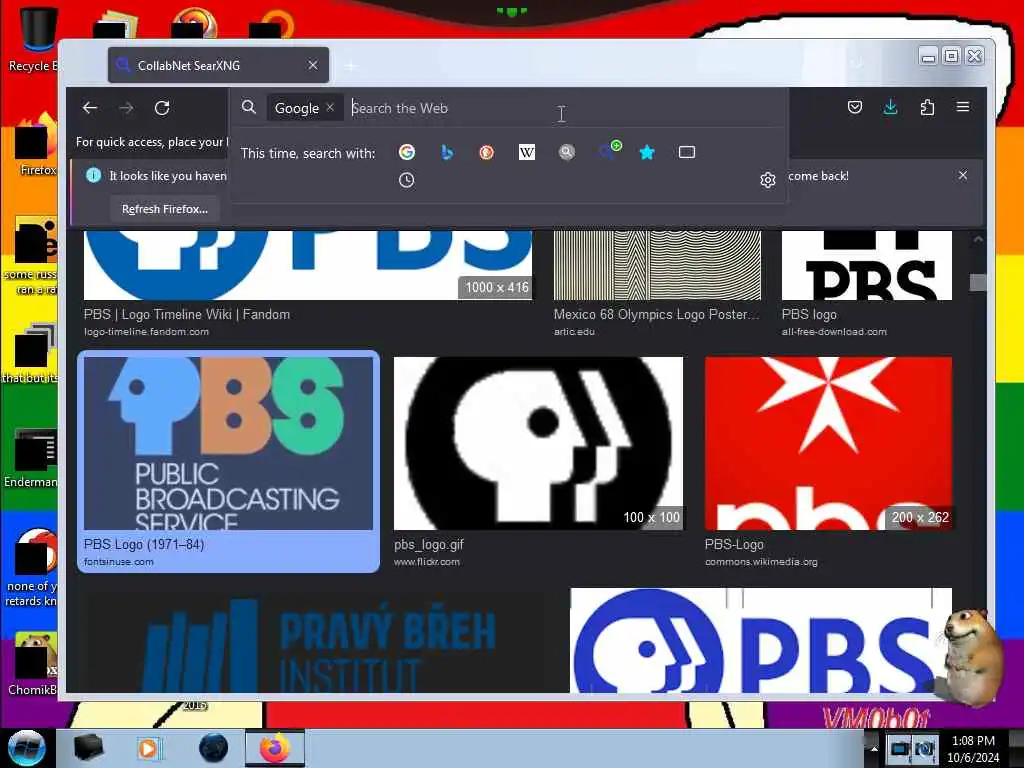Open the red PBS-Logo wikimedia thumbnail
The height and width of the screenshot is (768, 1024).
(828, 443)
